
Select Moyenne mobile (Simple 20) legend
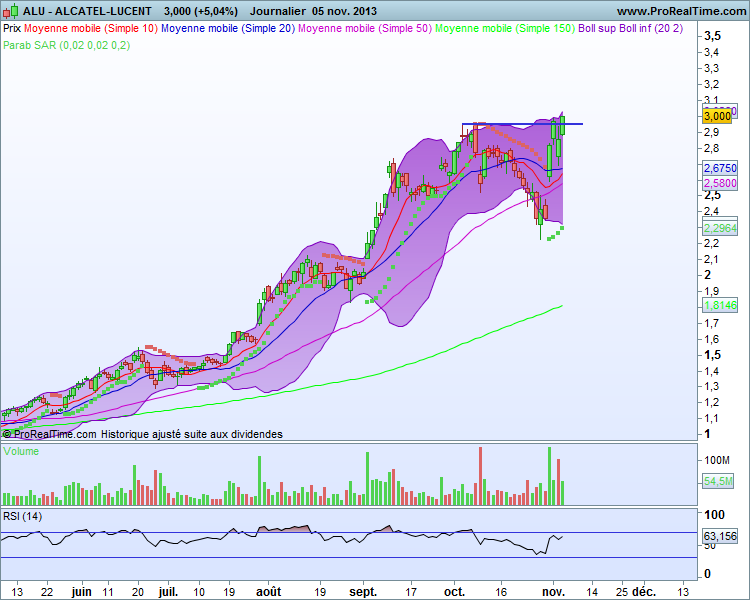coord(228,28)
